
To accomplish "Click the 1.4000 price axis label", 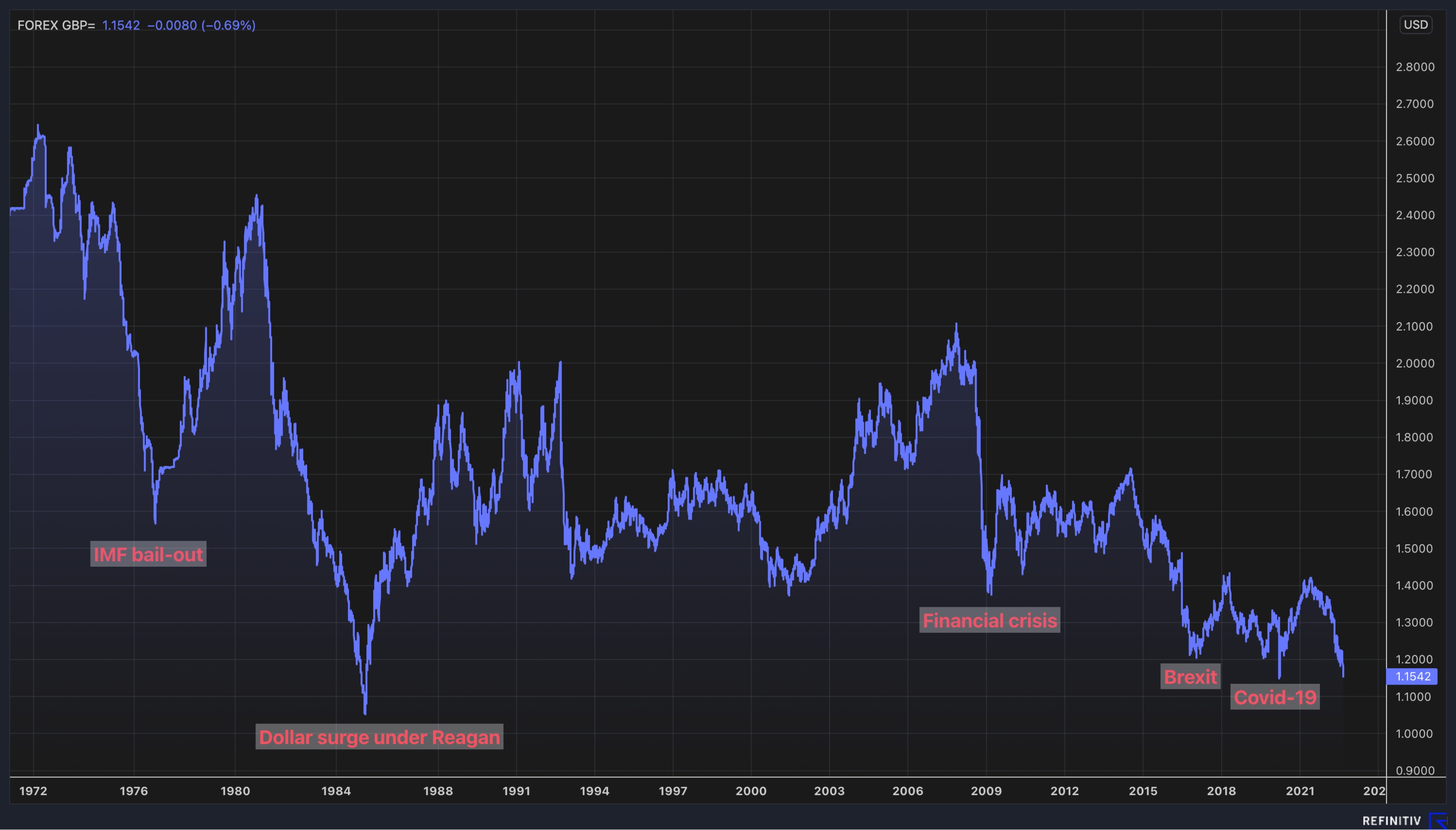I will pyautogui.click(x=1414, y=586).
